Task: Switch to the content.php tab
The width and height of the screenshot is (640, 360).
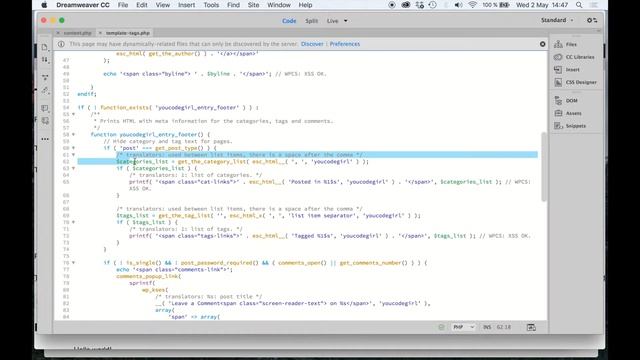Action: coord(77,33)
